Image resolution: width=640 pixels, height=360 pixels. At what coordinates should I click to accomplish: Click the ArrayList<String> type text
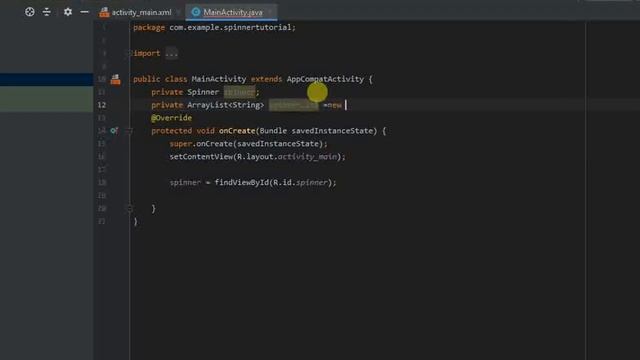pos(226,105)
